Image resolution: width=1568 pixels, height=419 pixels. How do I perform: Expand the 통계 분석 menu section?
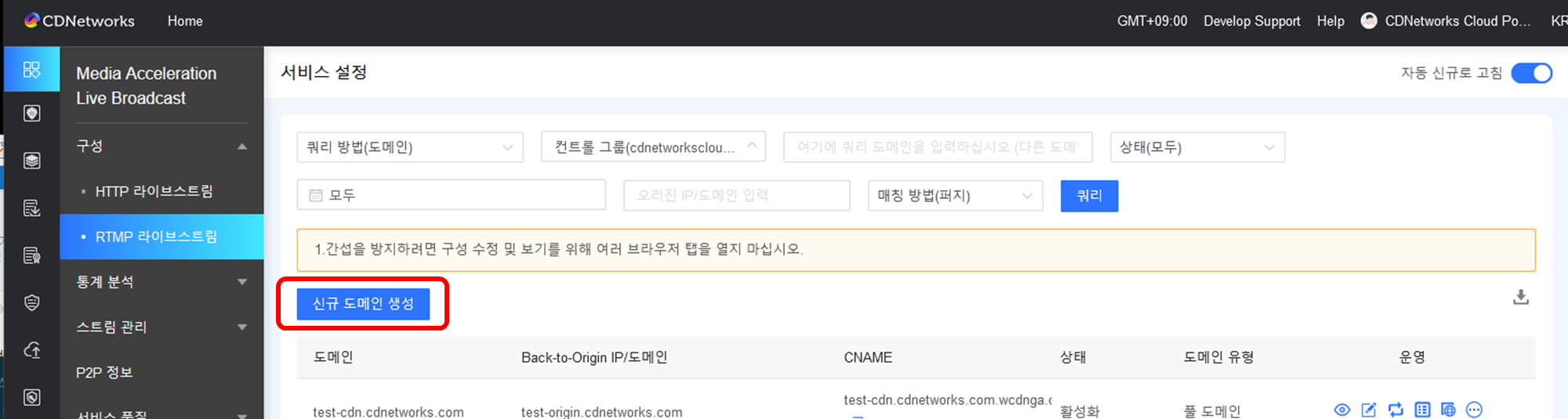[x=161, y=282]
